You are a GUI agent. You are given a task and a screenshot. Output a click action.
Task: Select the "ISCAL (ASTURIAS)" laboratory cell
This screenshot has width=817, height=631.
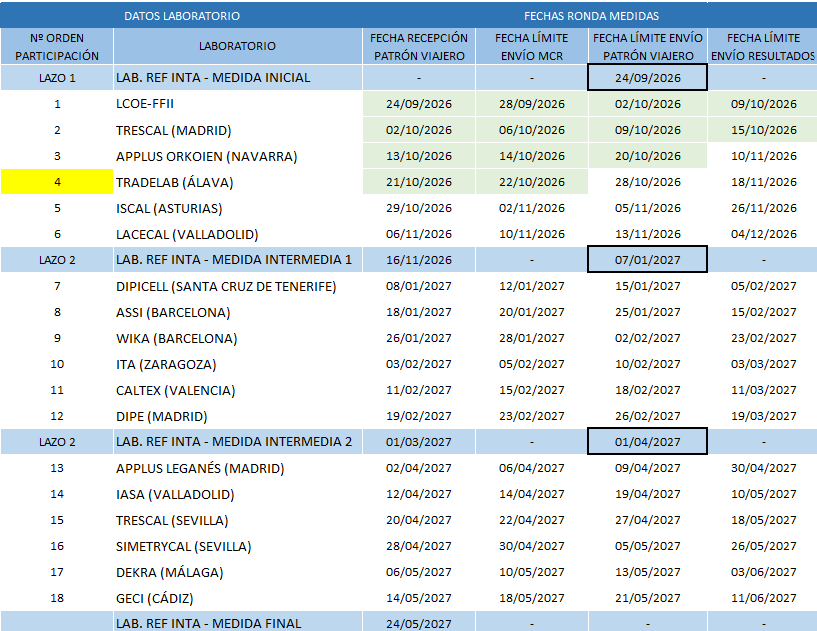coord(238,208)
